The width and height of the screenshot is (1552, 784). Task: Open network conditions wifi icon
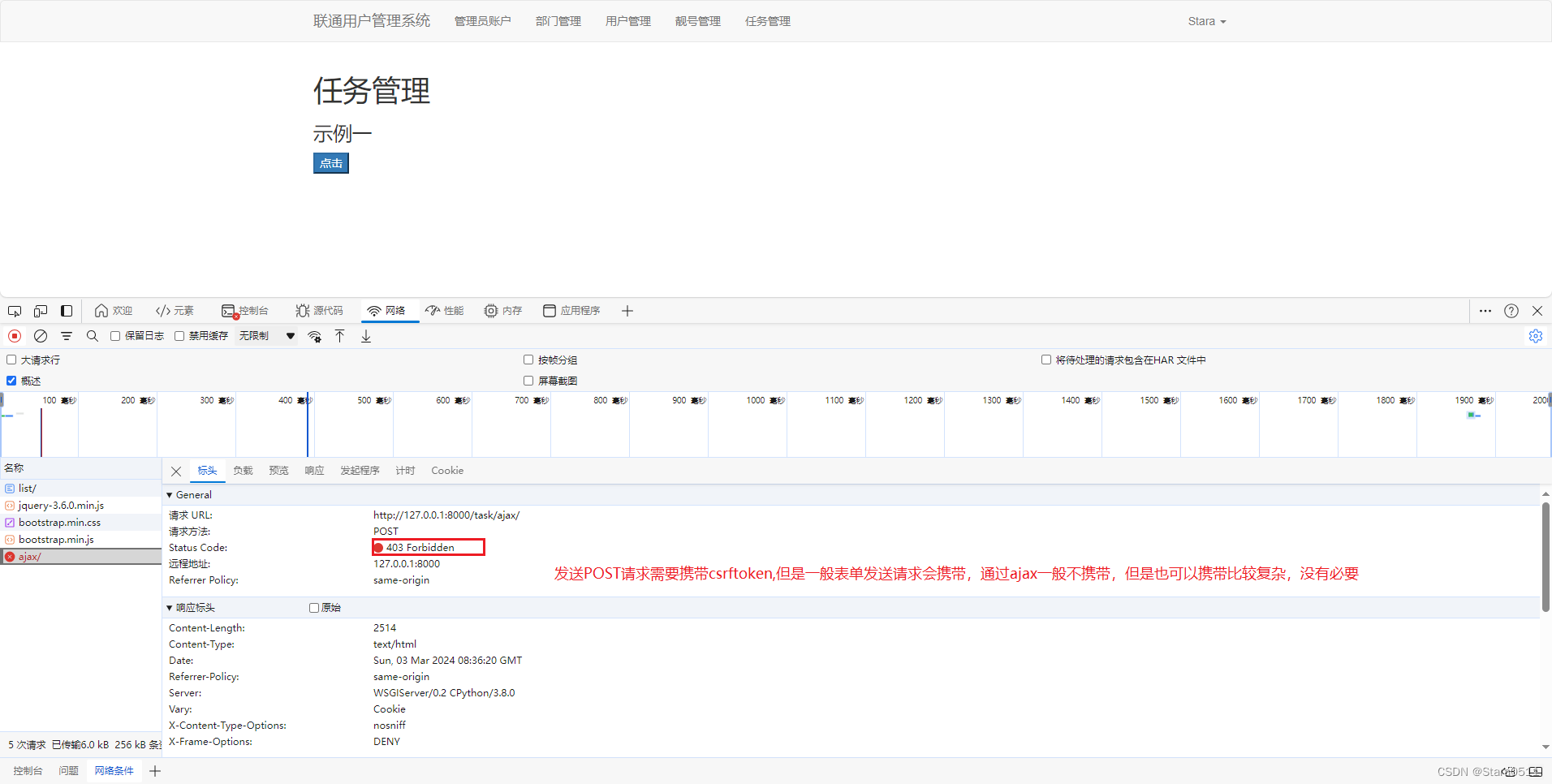pyautogui.click(x=315, y=336)
